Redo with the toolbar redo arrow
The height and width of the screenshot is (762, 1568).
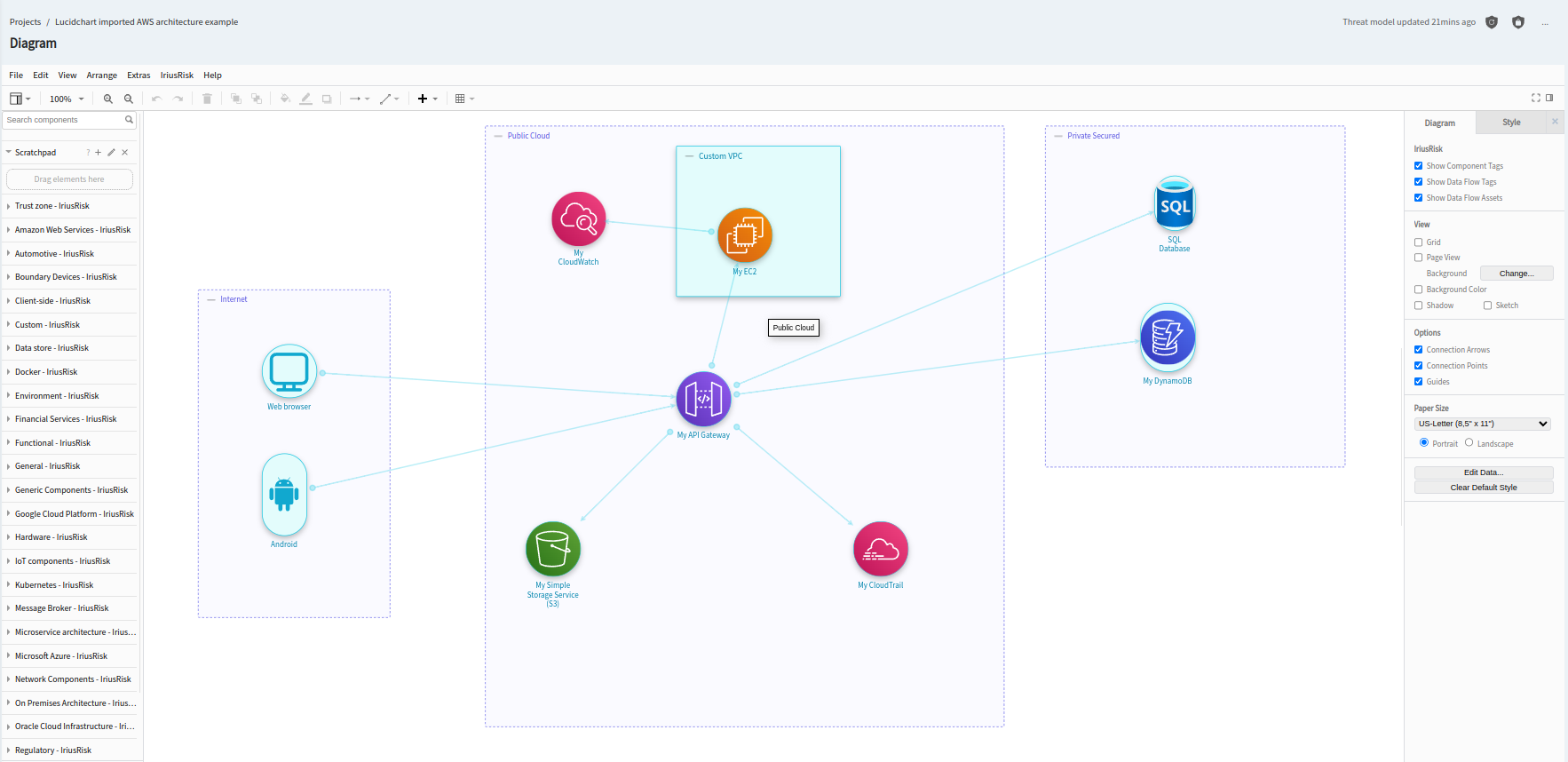(178, 99)
